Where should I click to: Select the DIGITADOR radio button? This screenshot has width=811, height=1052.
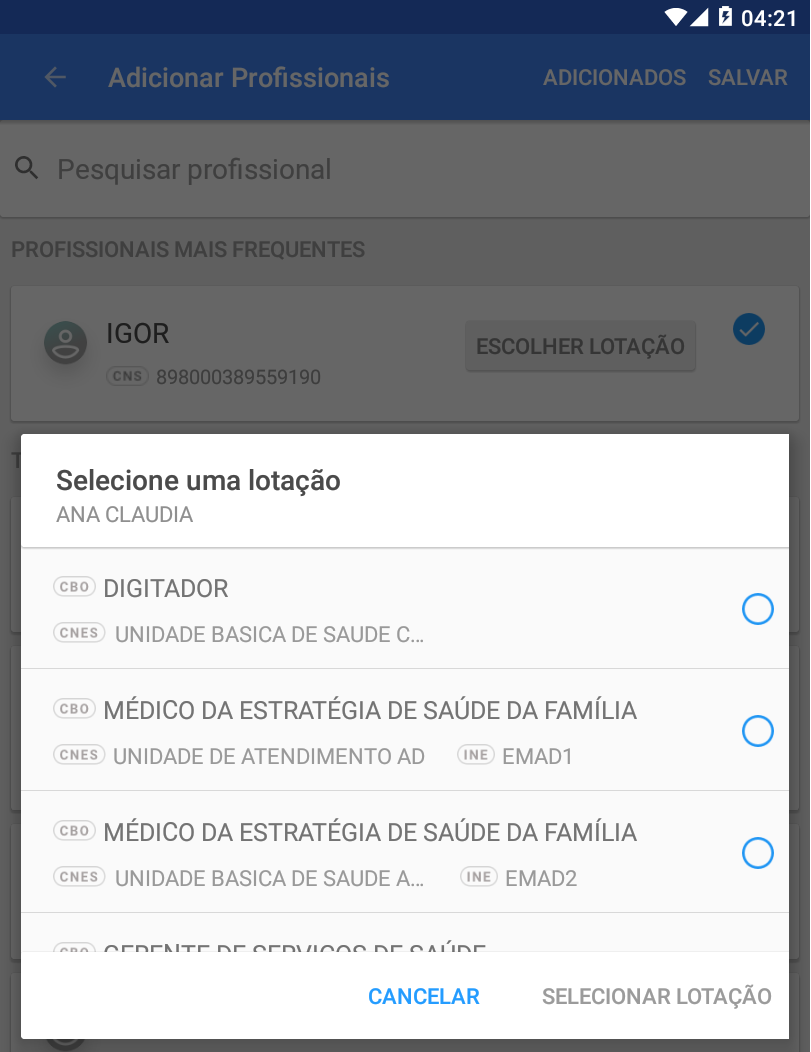(x=757, y=609)
